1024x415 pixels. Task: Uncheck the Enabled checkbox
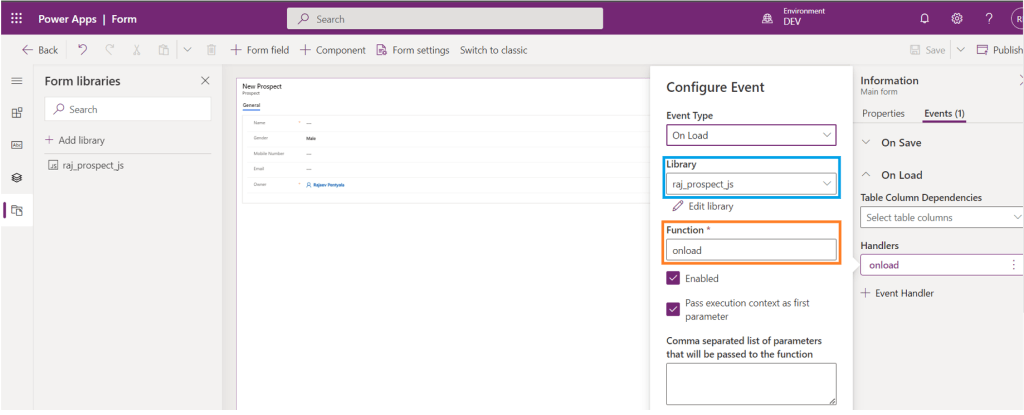click(673, 278)
